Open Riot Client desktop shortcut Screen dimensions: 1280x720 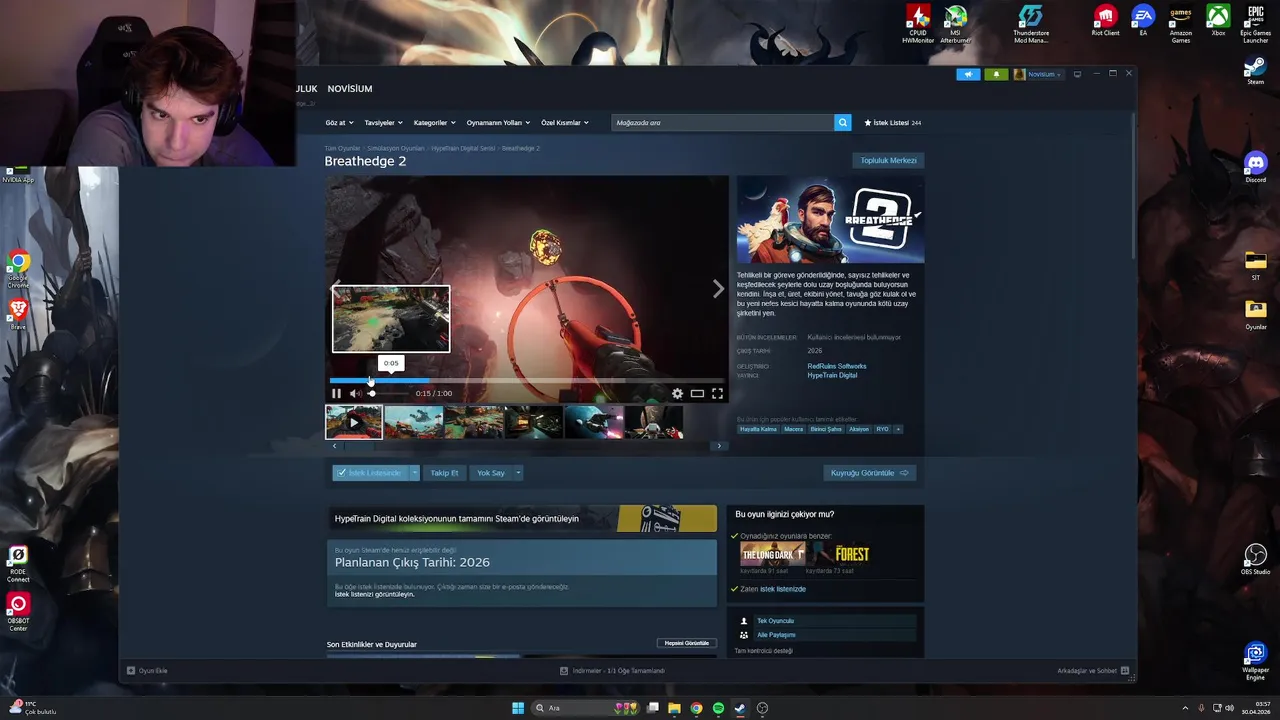click(x=1105, y=21)
